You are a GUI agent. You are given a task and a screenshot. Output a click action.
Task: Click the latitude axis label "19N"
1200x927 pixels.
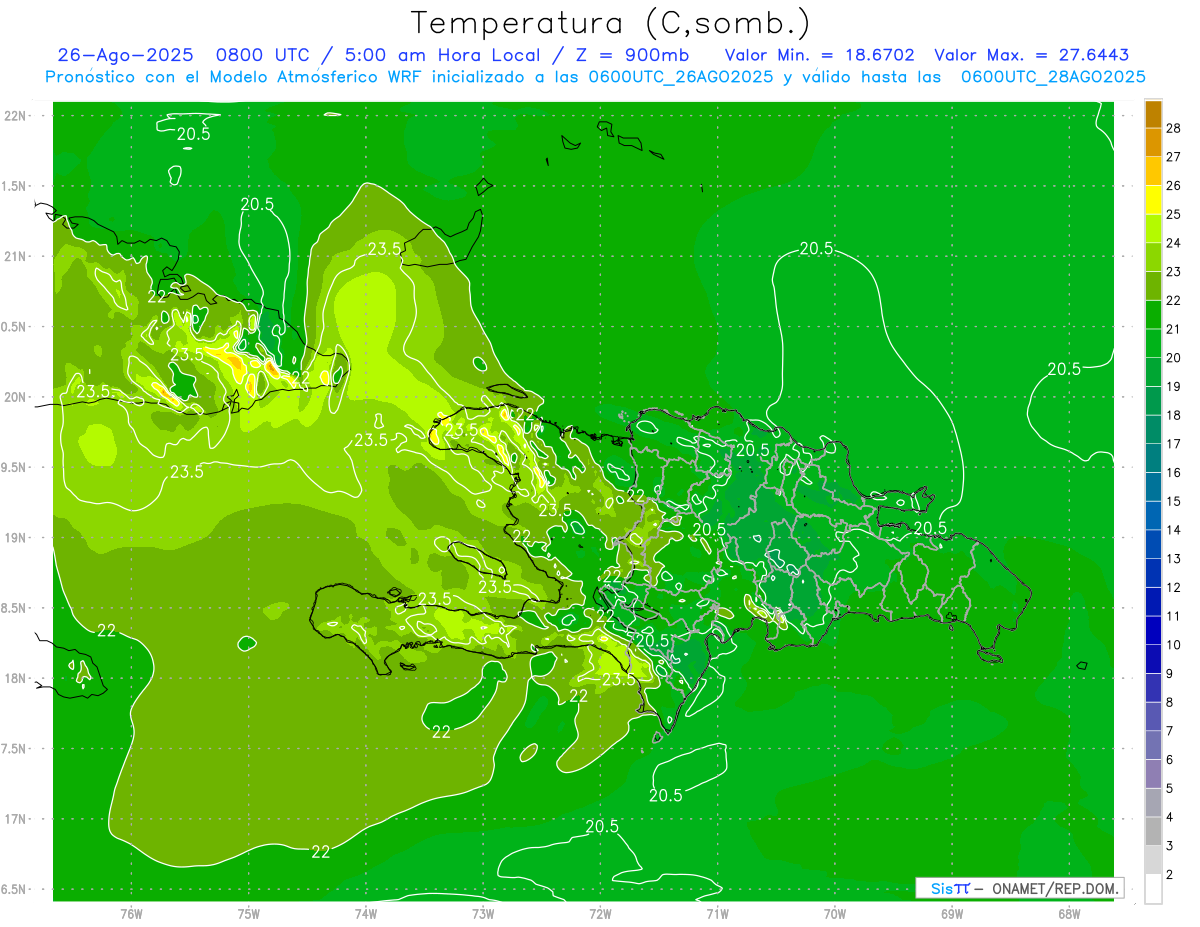(x=15, y=538)
